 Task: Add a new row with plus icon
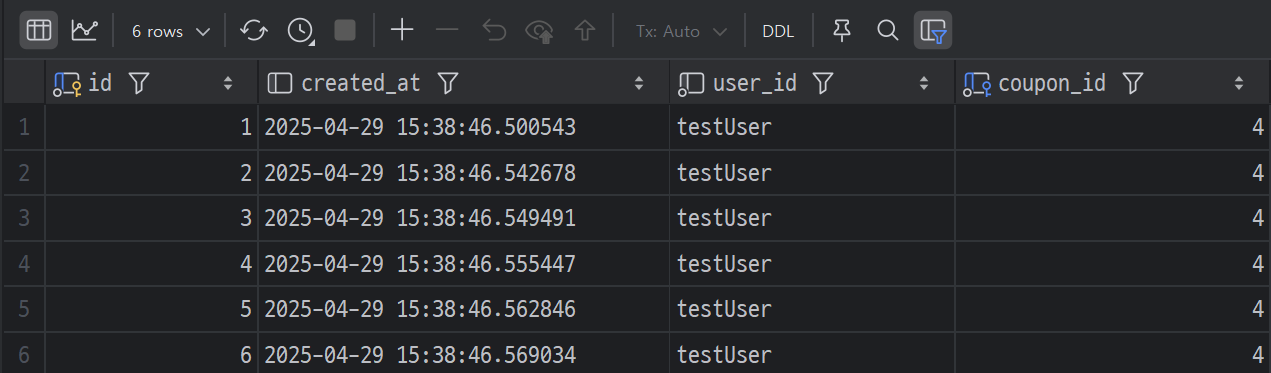[402, 31]
